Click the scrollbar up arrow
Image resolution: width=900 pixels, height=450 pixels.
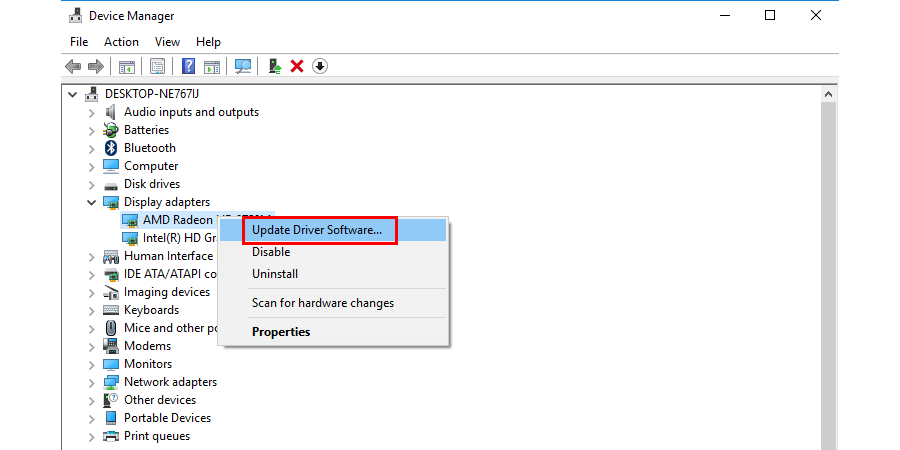[x=828, y=94]
